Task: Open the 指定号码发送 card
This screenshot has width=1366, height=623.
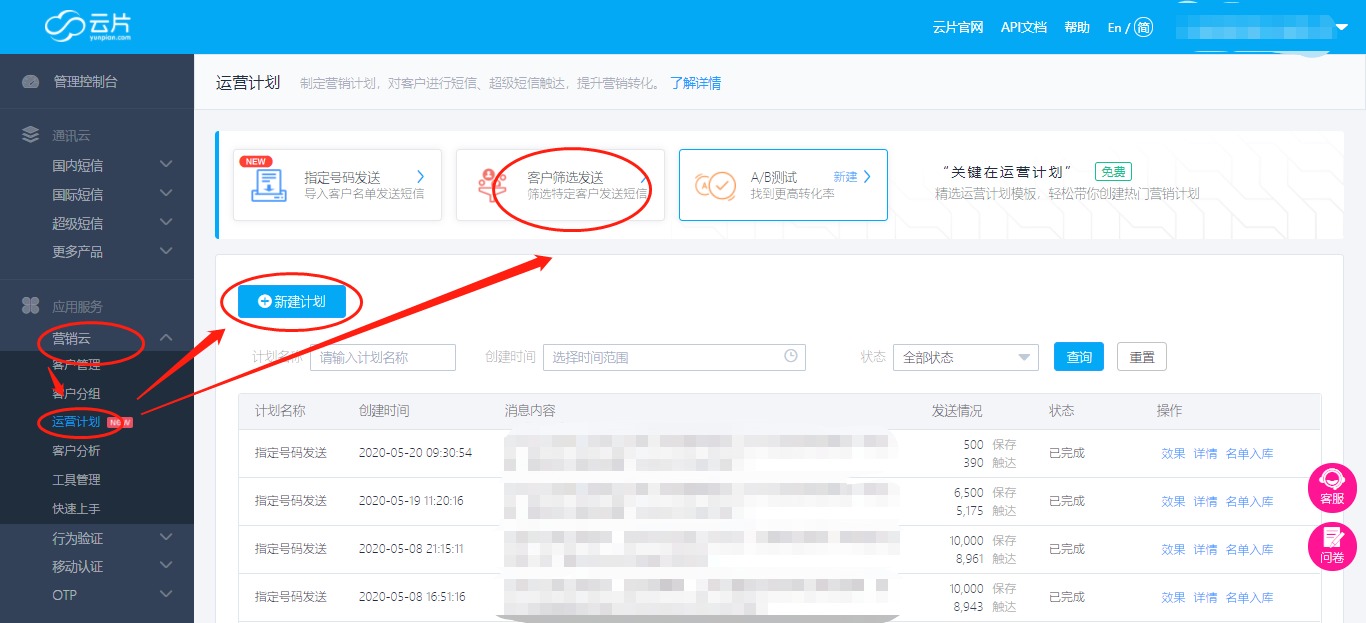Action: 337,185
